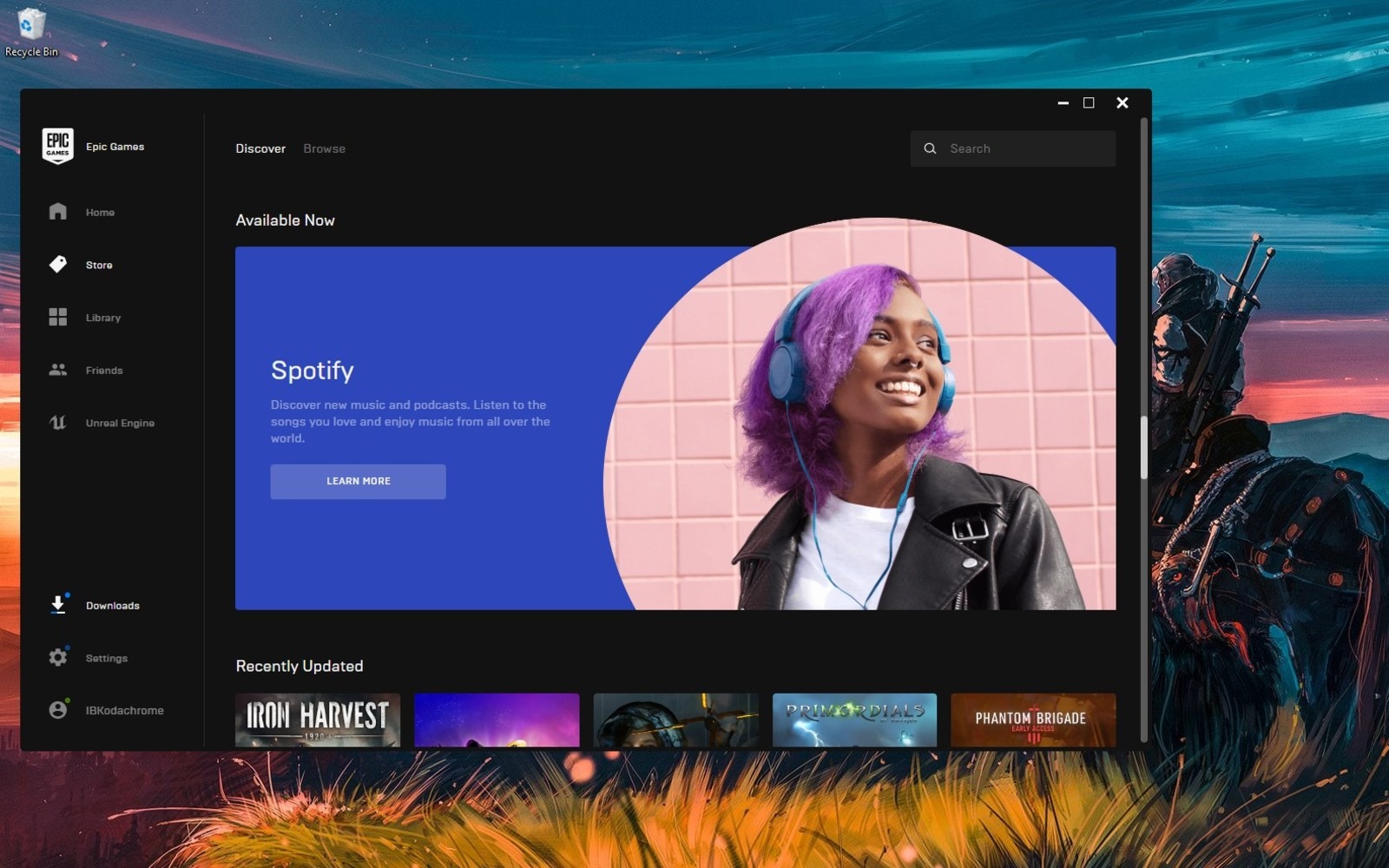Select the Discover tab
This screenshot has height=868, width=1389.
pyautogui.click(x=260, y=148)
